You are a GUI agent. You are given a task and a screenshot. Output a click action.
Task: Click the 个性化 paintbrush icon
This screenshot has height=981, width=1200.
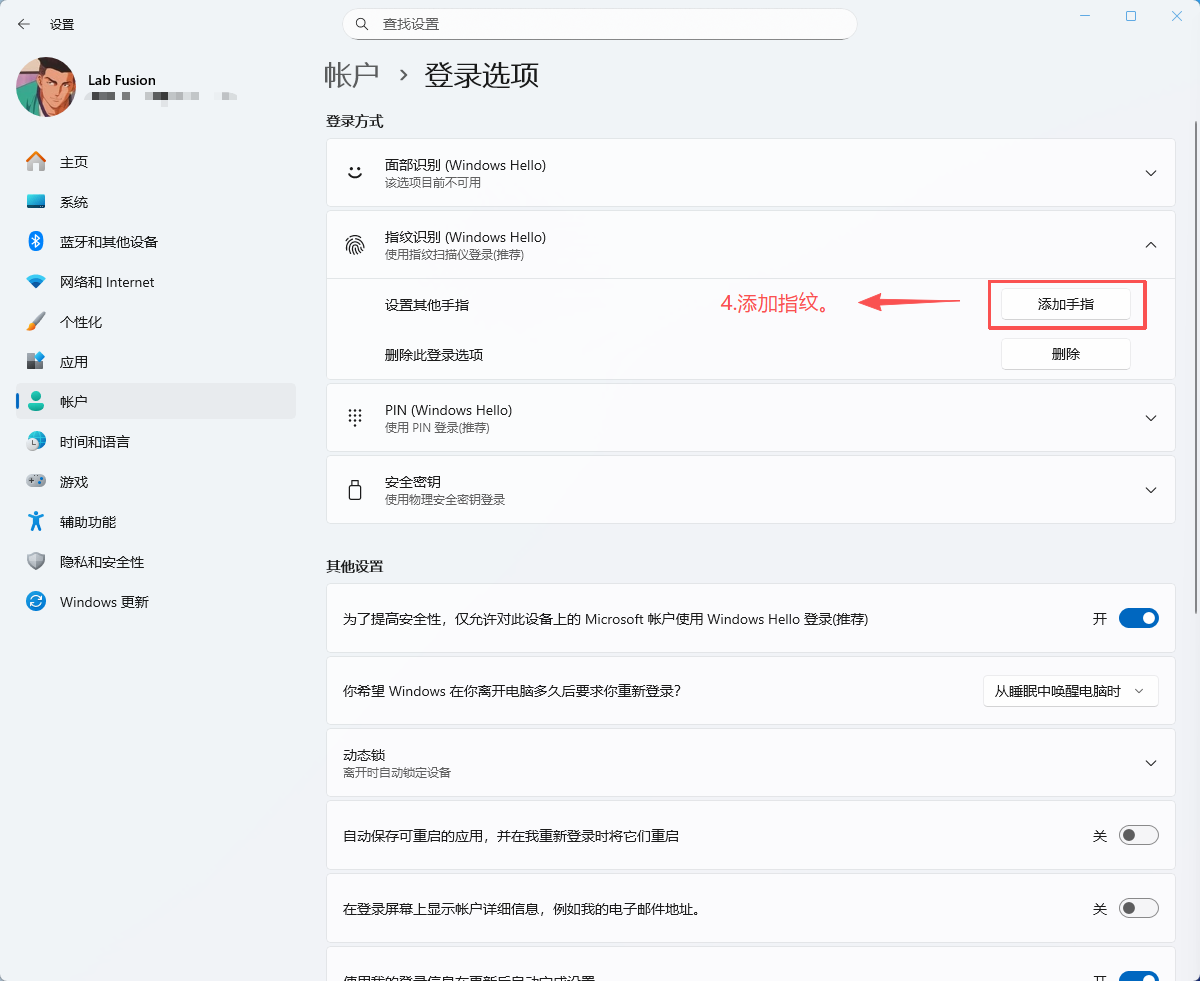[x=36, y=322]
